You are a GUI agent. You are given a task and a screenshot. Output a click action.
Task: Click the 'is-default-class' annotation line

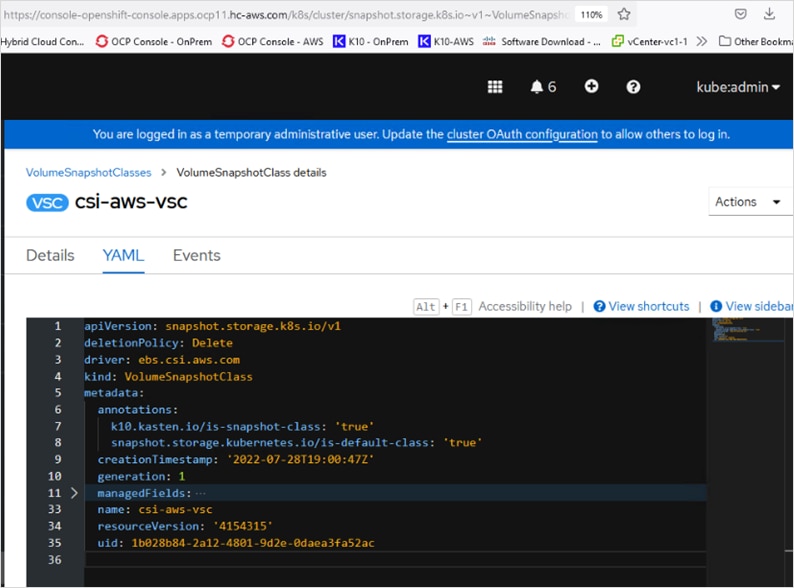click(296, 443)
